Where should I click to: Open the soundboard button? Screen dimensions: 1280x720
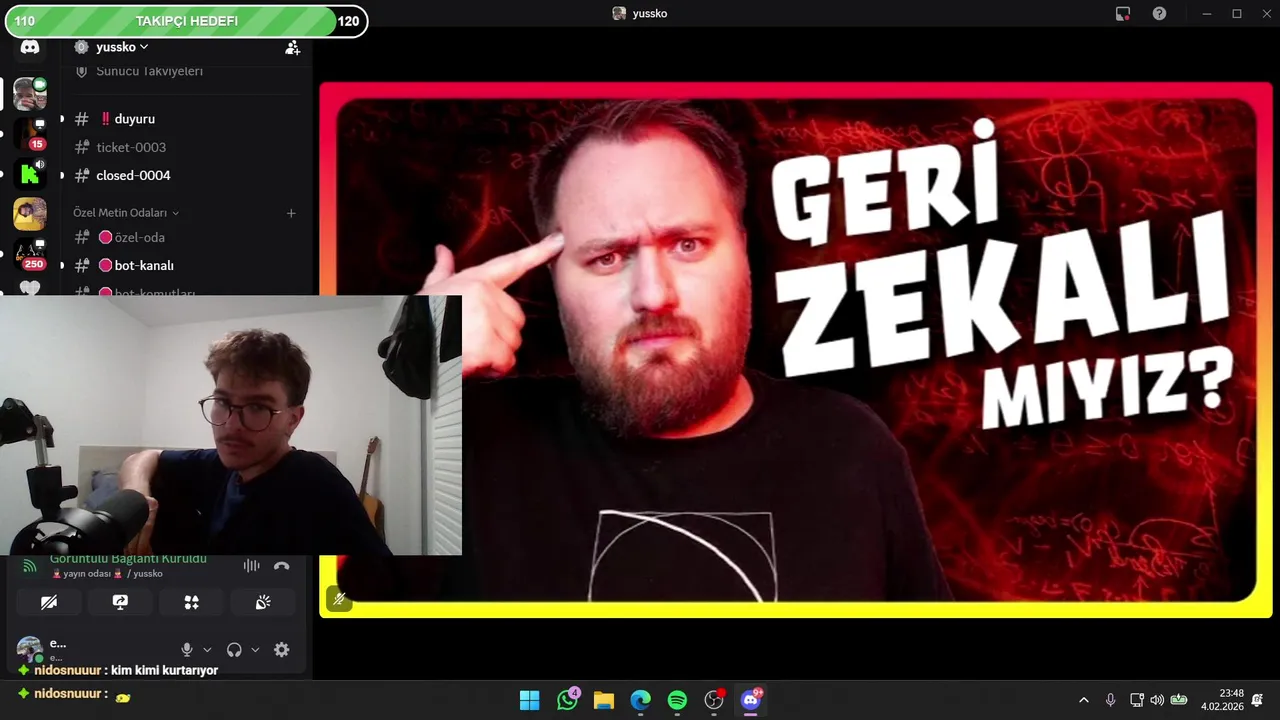pos(263,602)
